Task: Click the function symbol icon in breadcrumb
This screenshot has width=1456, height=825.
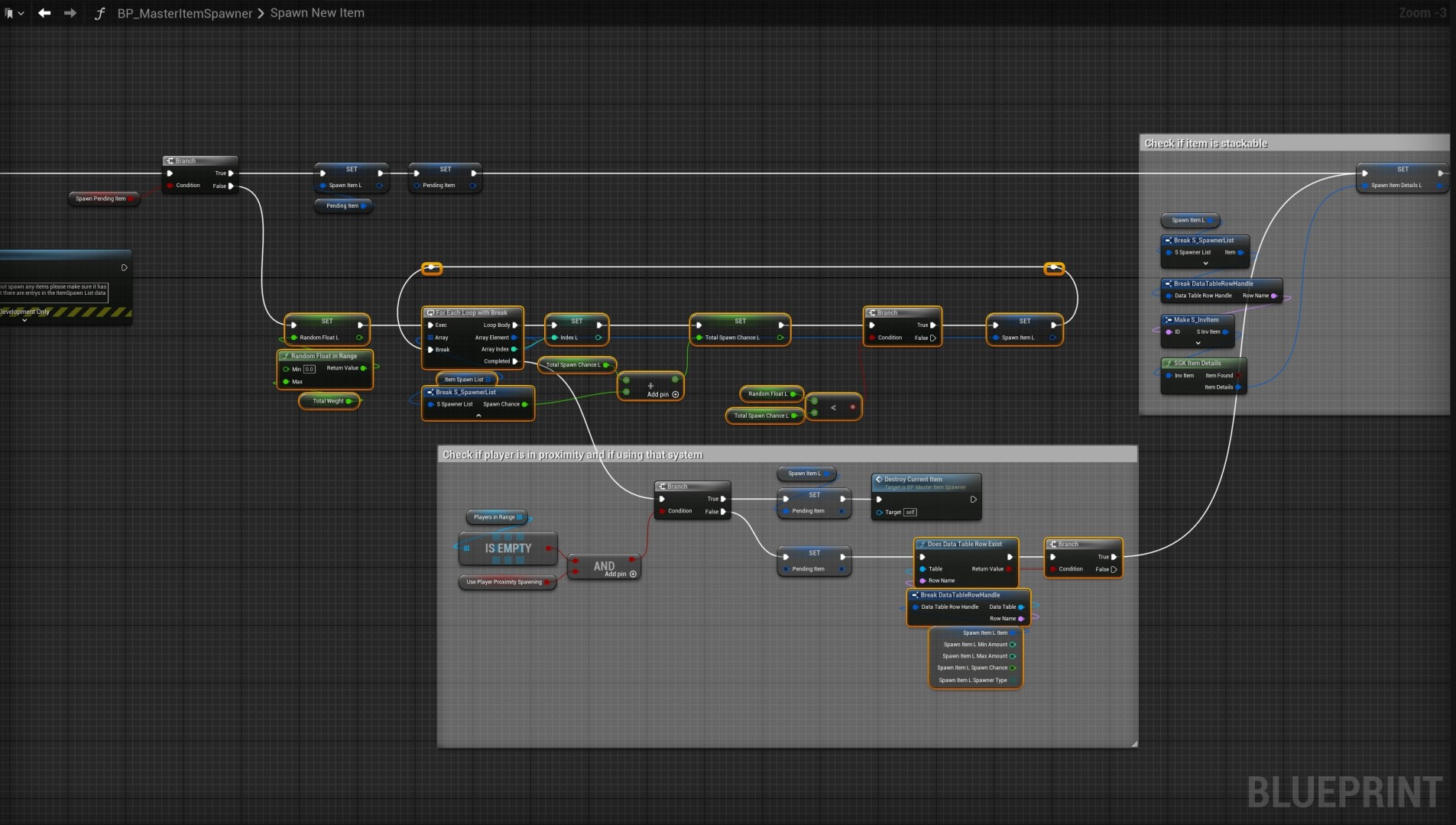Action: 99,13
